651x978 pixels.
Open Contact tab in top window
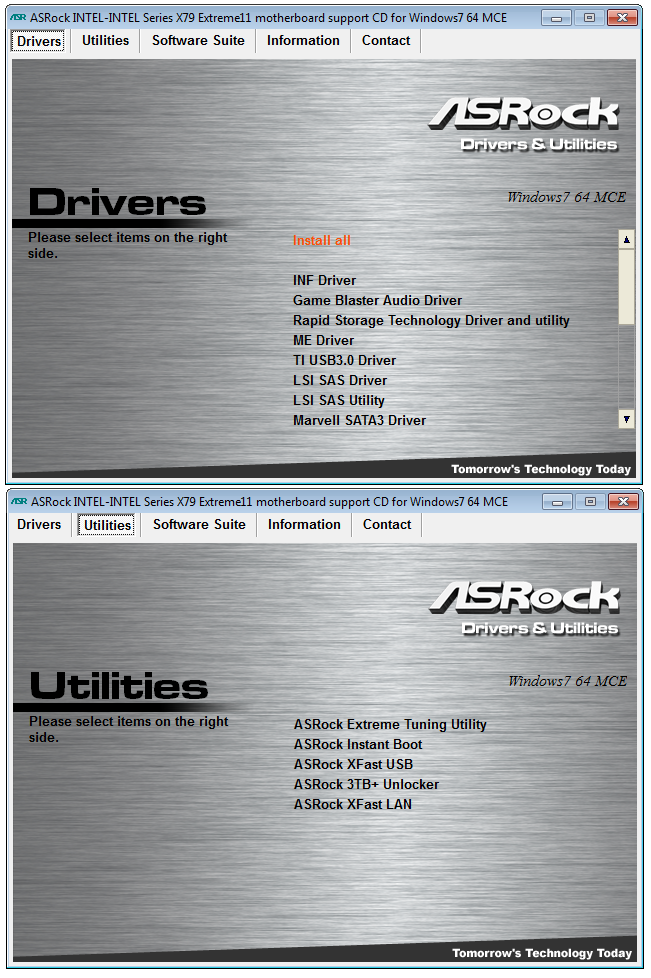(x=386, y=41)
